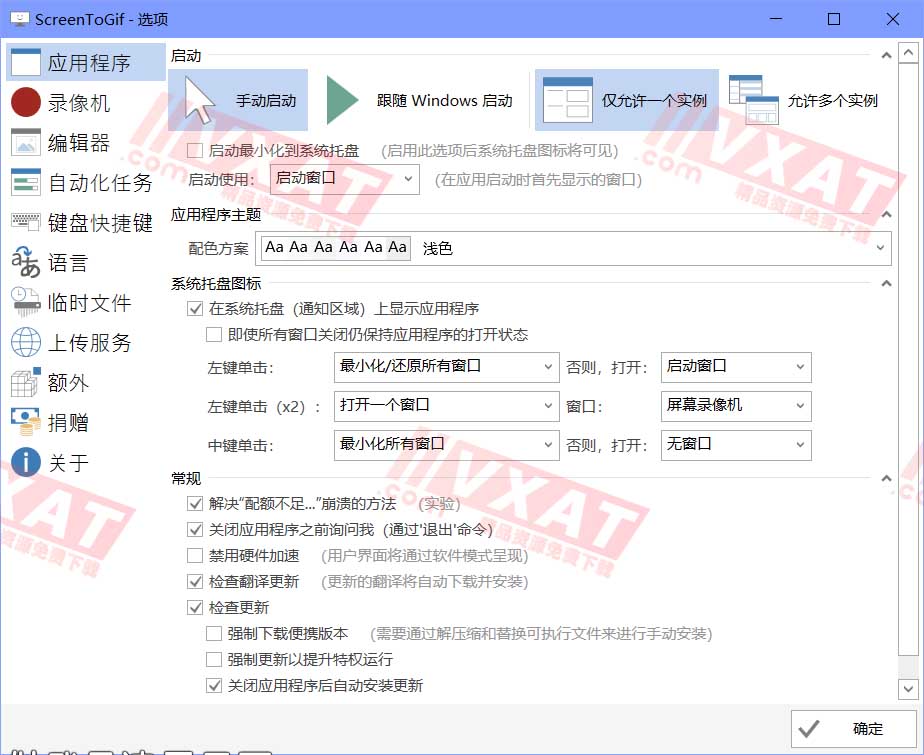Viewport: 924px width, 755px height.
Task: Select 仅允许一个实例 option
Action: 627,100
